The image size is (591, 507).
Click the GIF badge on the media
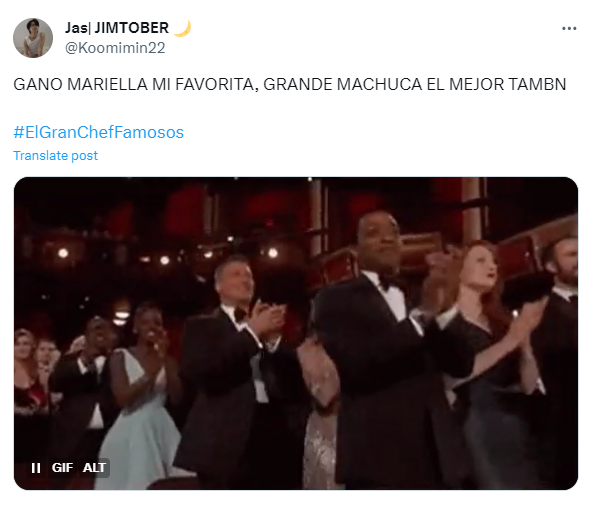tap(62, 468)
